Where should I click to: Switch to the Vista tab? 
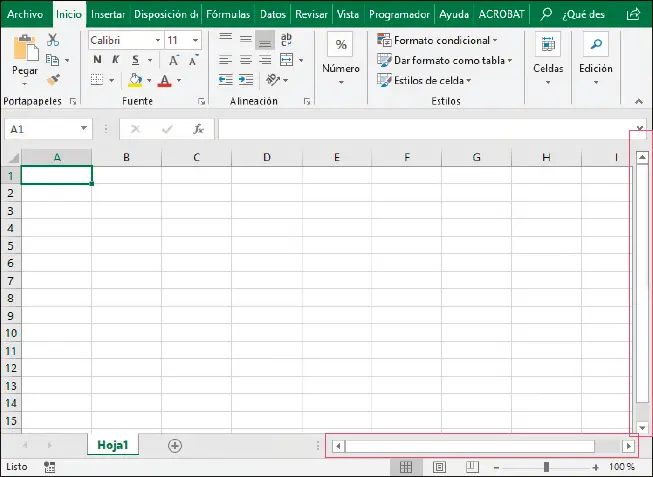[x=348, y=14]
